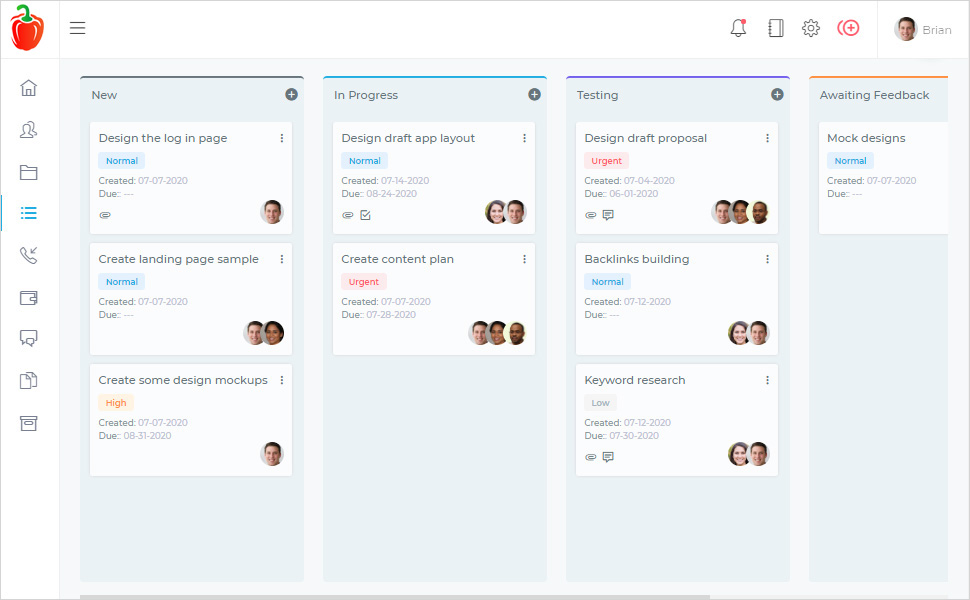Open the calls phone icon in sidebar
The width and height of the screenshot is (970, 600).
click(29, 255)
